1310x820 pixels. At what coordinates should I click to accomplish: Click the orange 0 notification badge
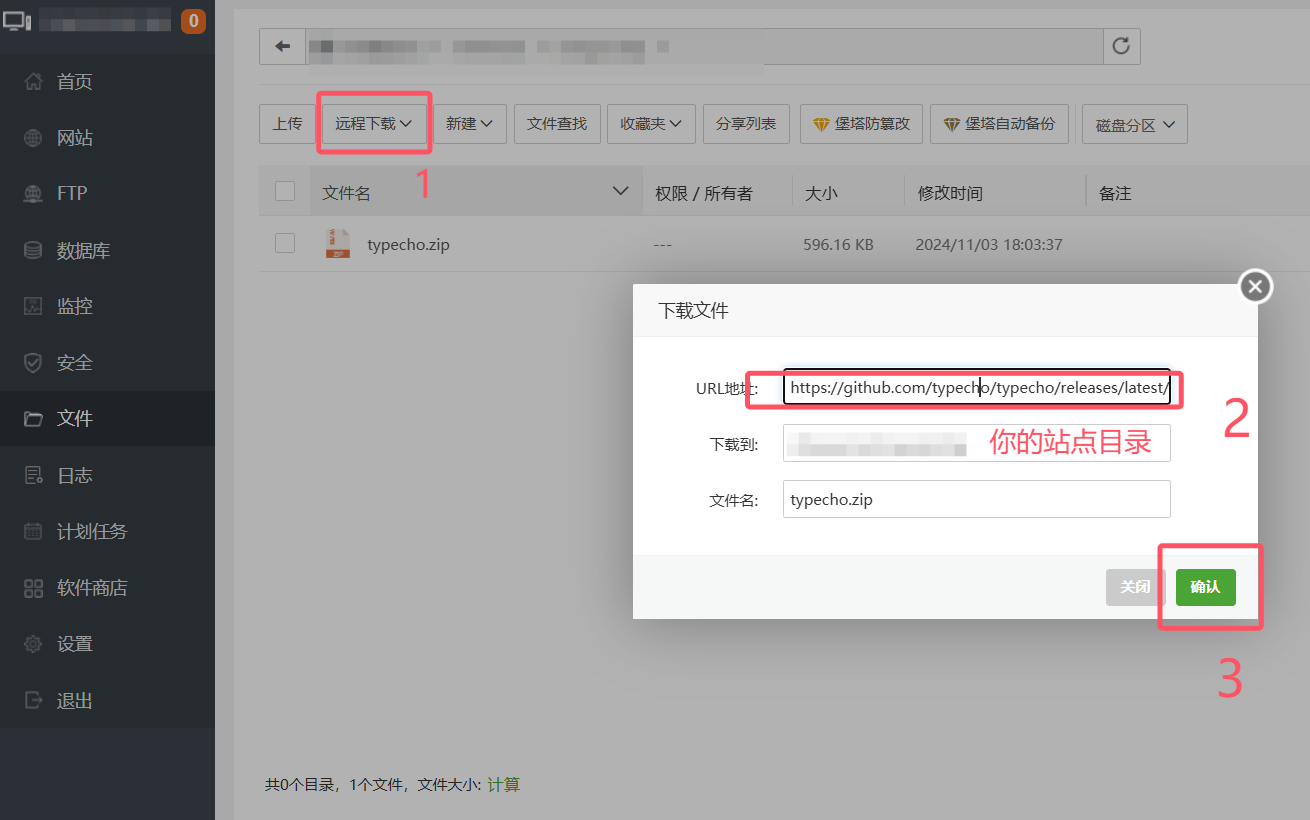pos(193,20)
